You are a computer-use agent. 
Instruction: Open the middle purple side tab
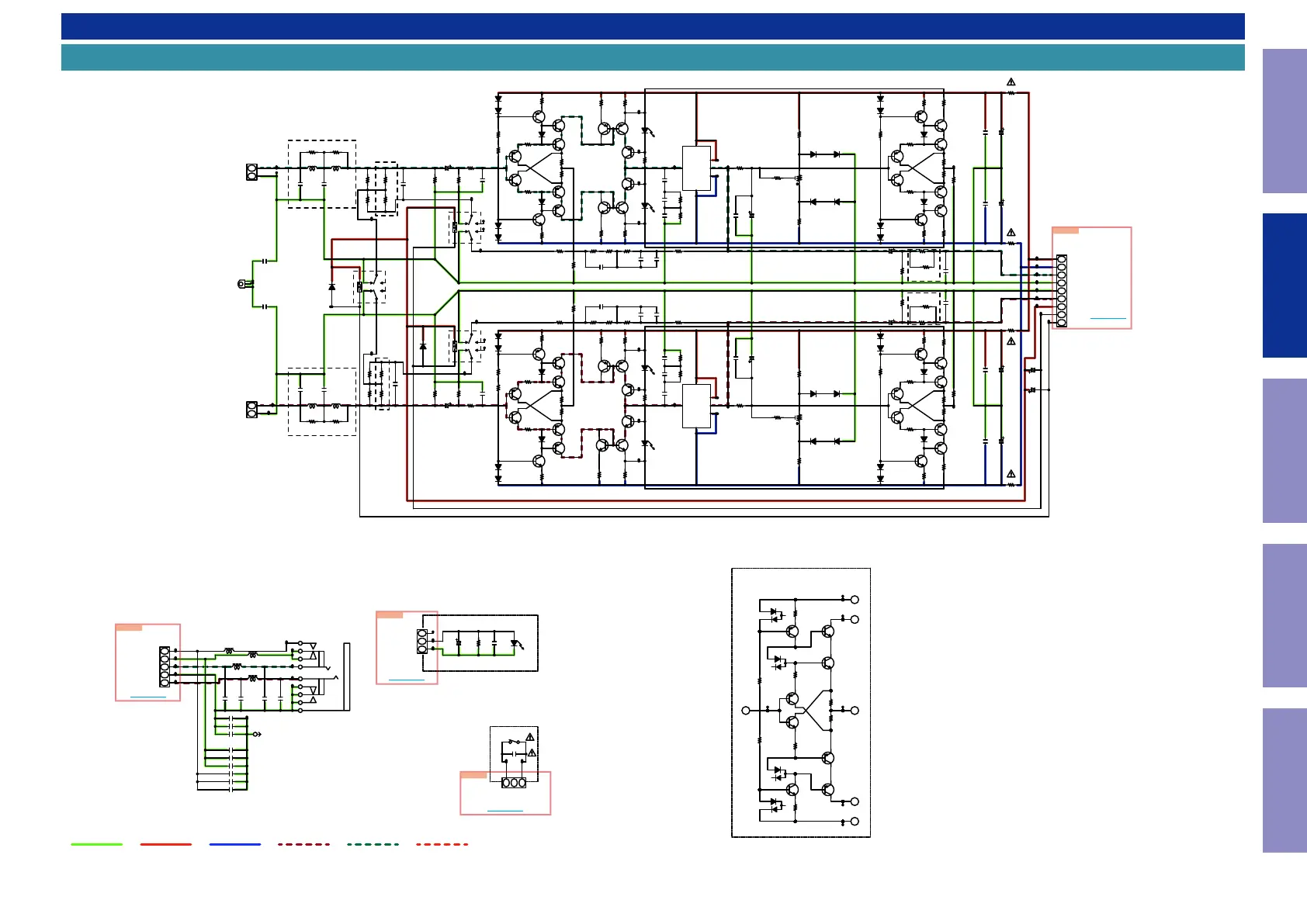coord(1284,451)
